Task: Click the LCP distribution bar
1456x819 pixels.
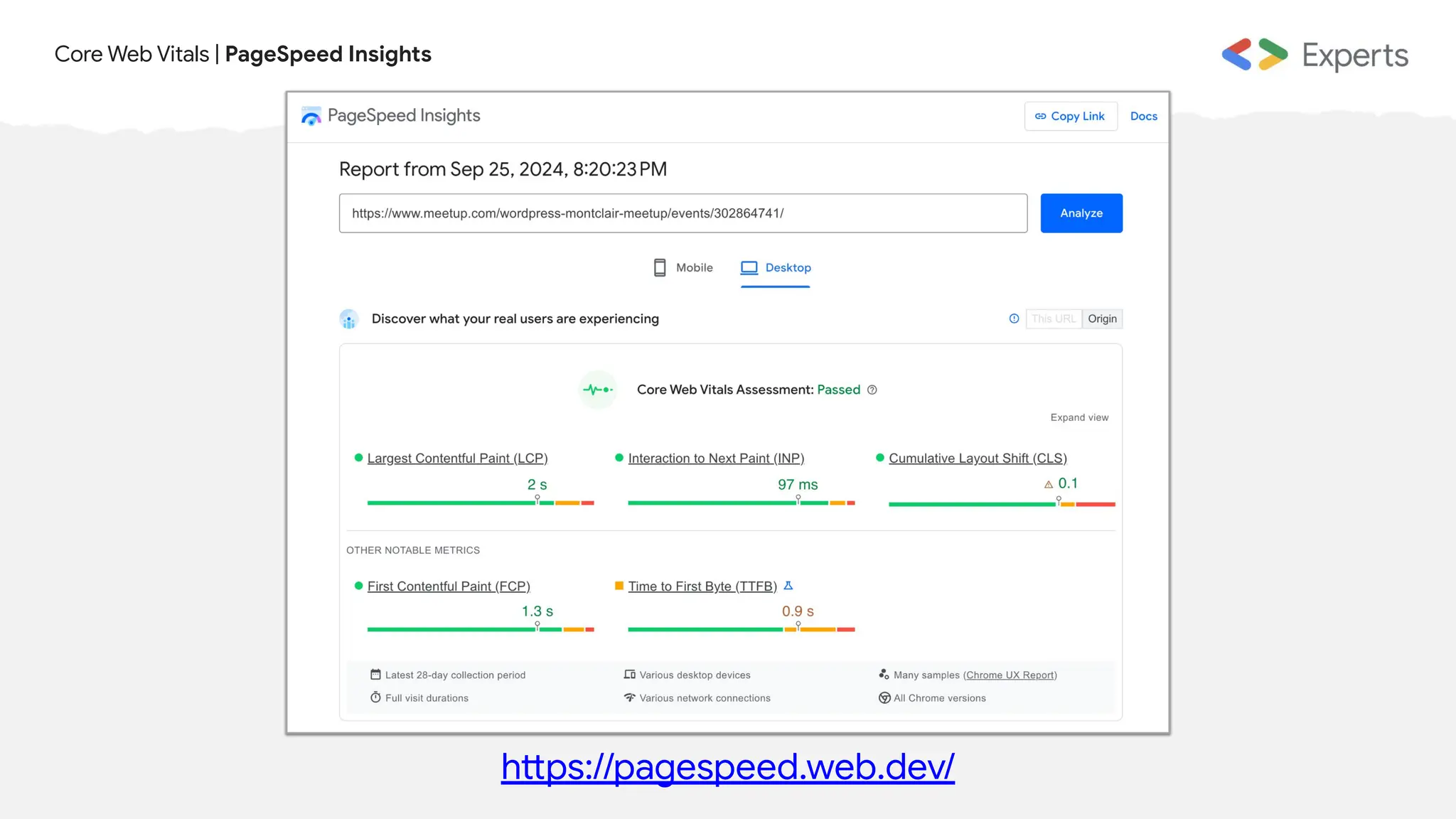Action: coord(481,503)
